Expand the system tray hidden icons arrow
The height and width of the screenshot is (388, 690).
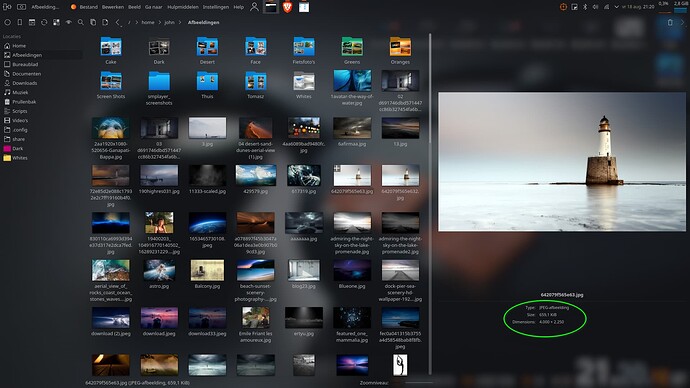616,7
